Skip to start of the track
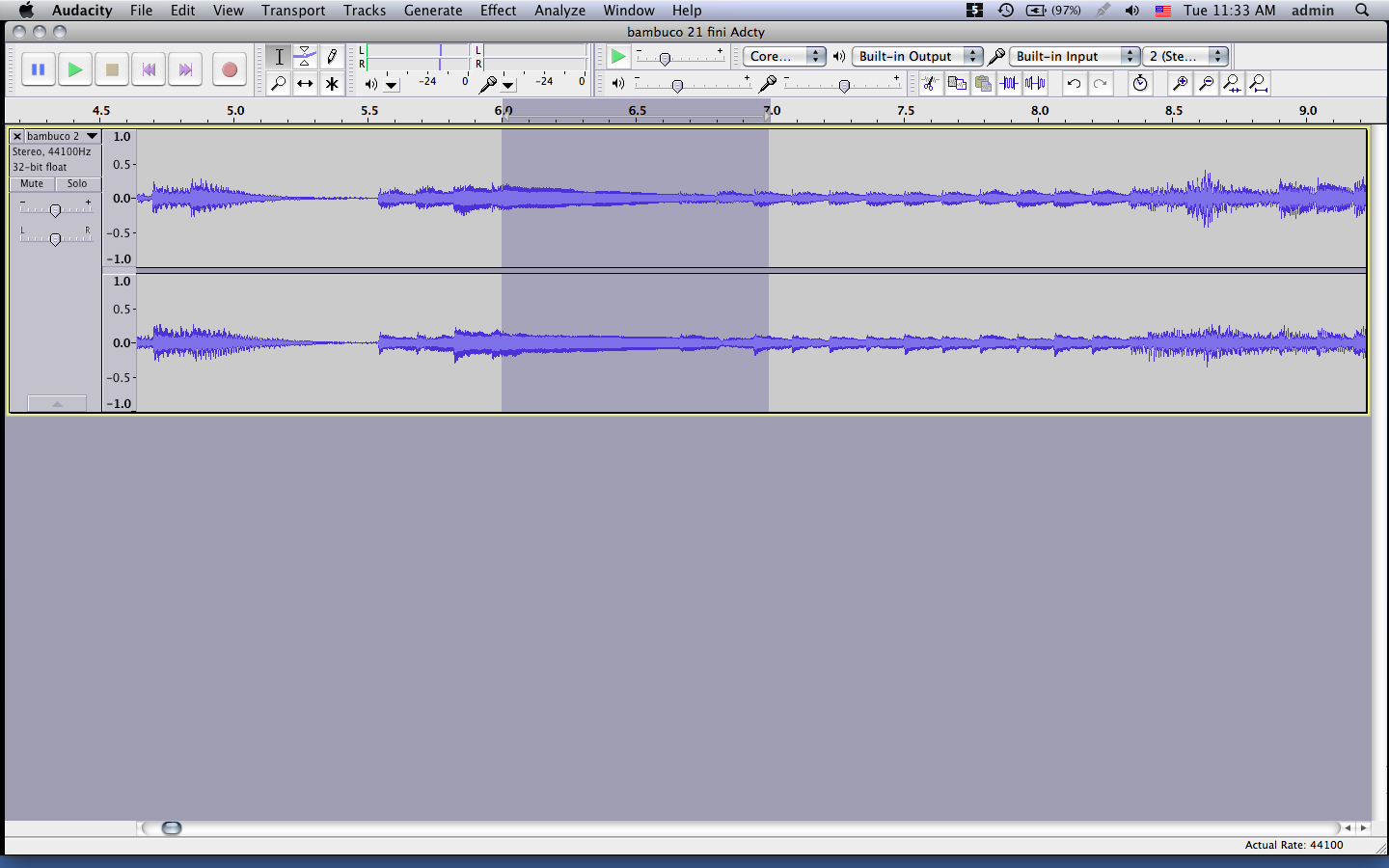 [x=149, y=69]
